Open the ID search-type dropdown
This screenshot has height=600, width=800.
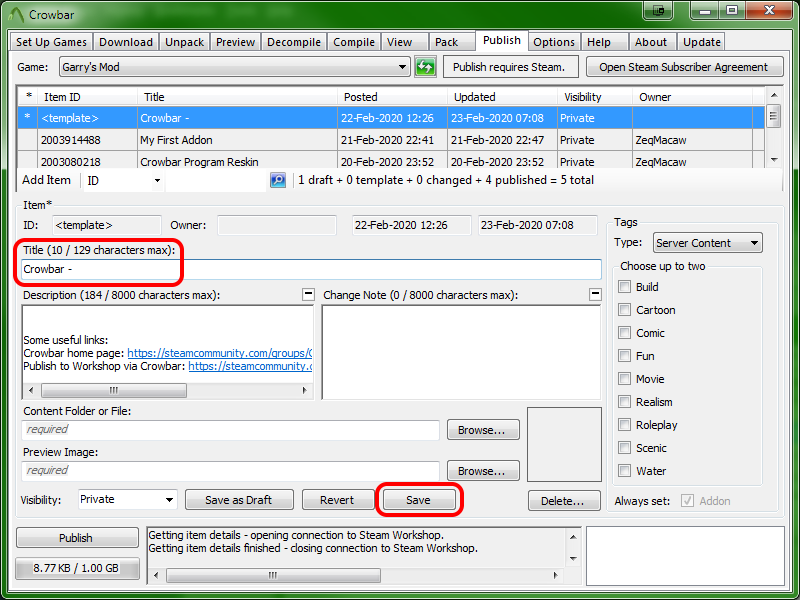(123, 180)
